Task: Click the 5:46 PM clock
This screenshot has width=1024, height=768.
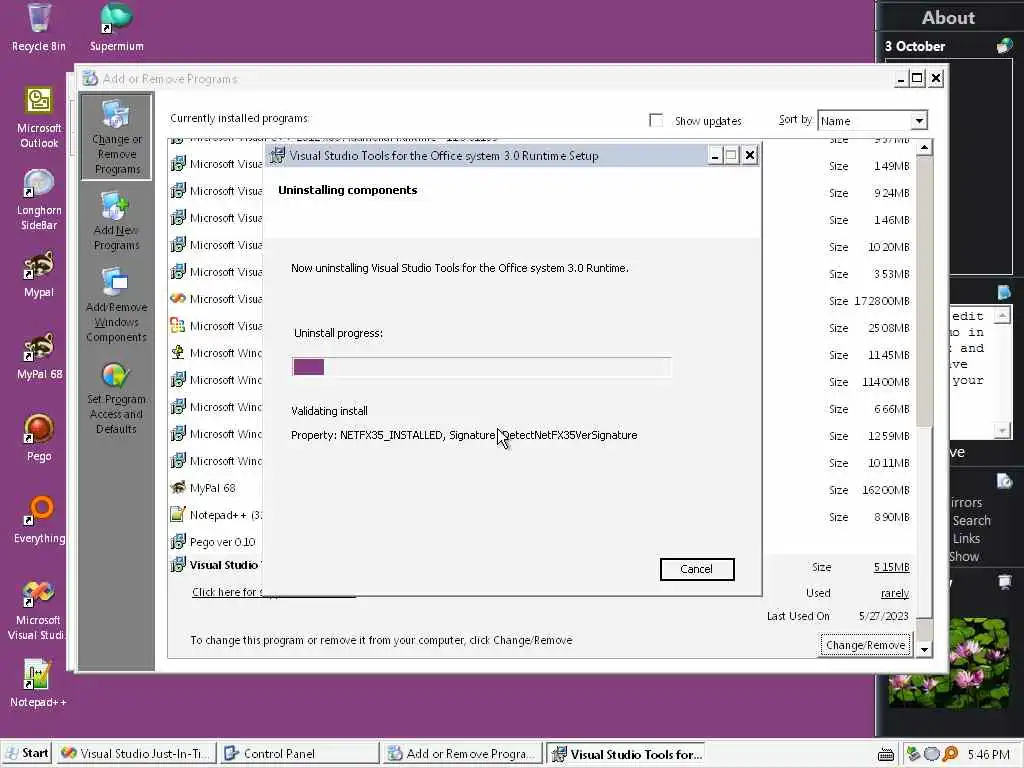Action: tap(988, 754)
